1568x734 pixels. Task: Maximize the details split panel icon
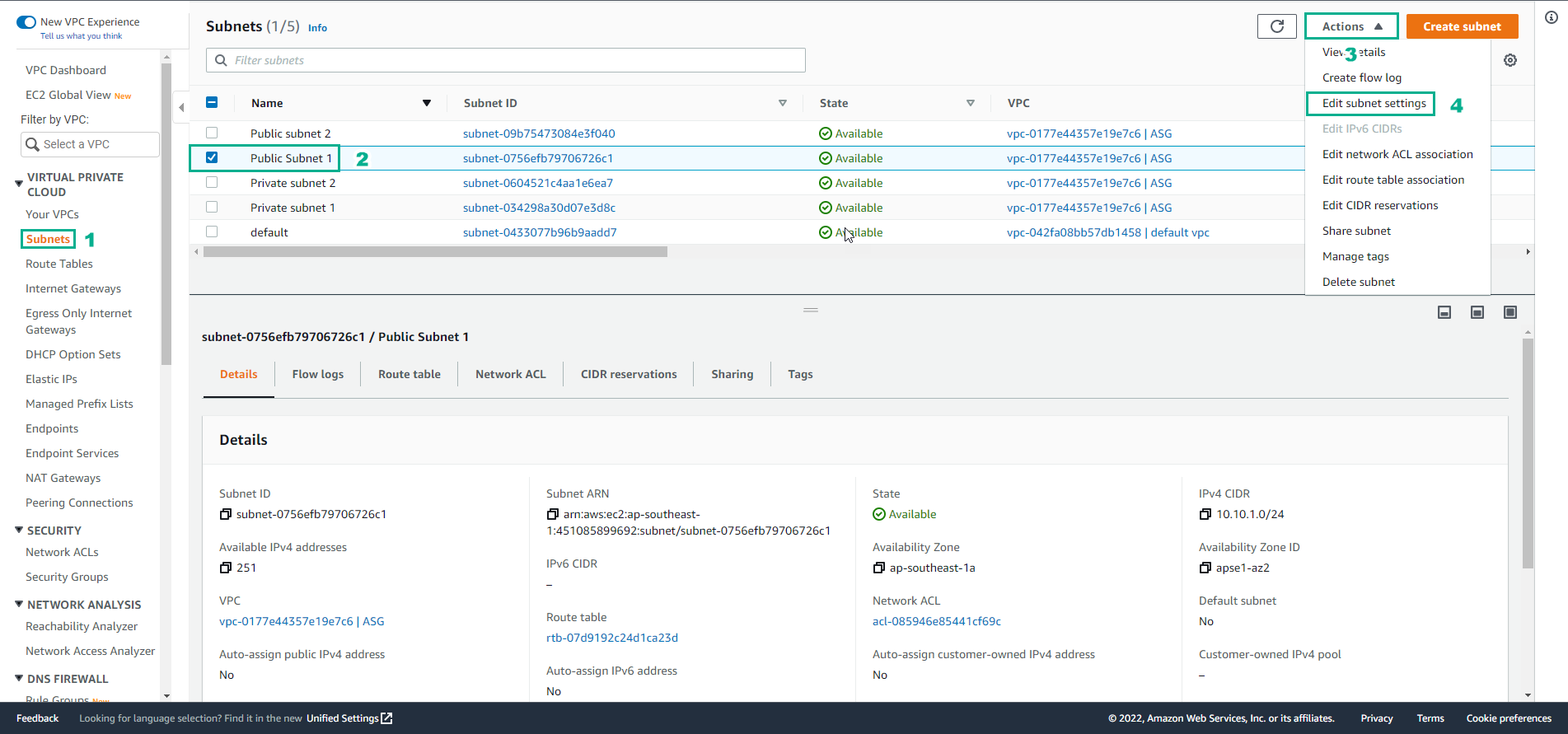(x=1510, y=312)
